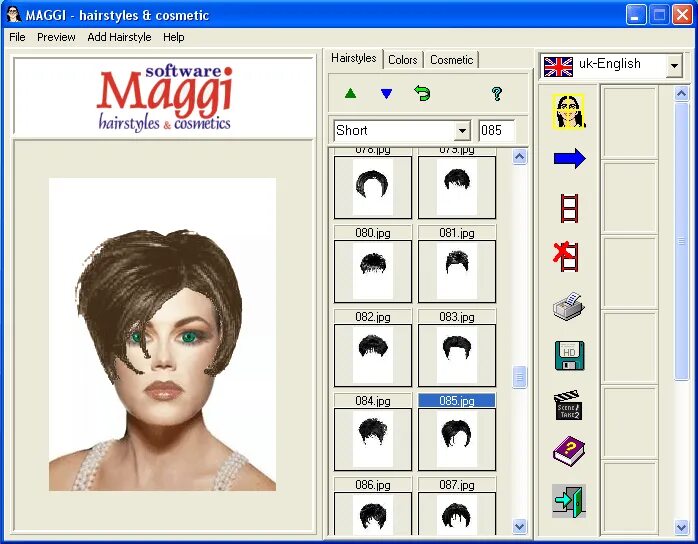Click the hairstyle number field showing 085
Image resolution: width=698 pixels, height=544 pixels.
pos(496,130)
